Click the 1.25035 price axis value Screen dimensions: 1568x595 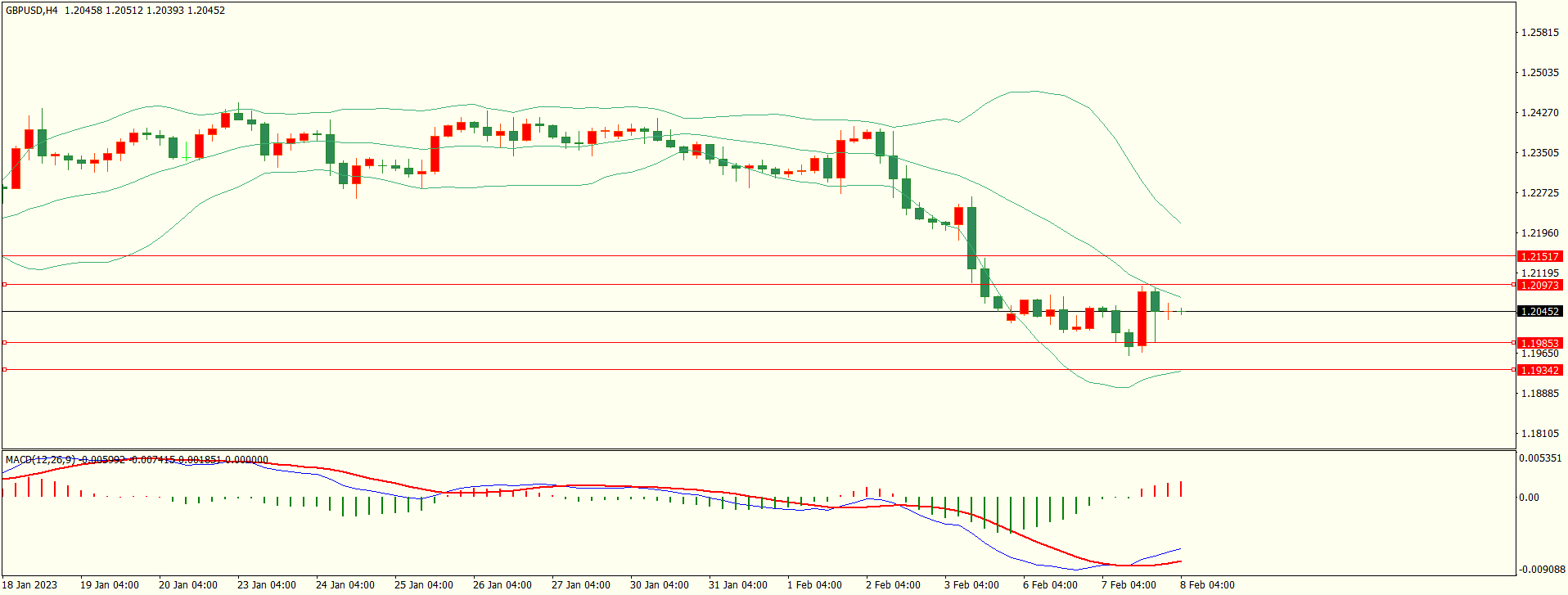tap(1539, 73)
